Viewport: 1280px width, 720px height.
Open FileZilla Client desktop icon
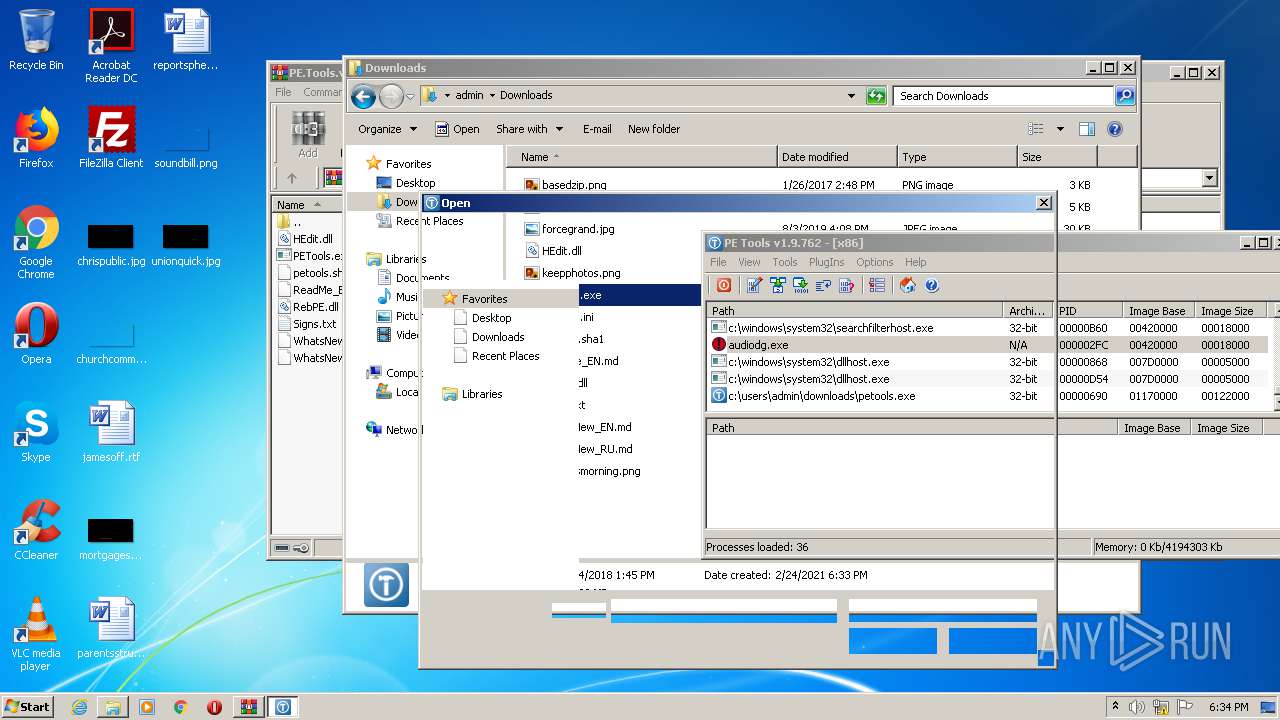coord(111,137)
